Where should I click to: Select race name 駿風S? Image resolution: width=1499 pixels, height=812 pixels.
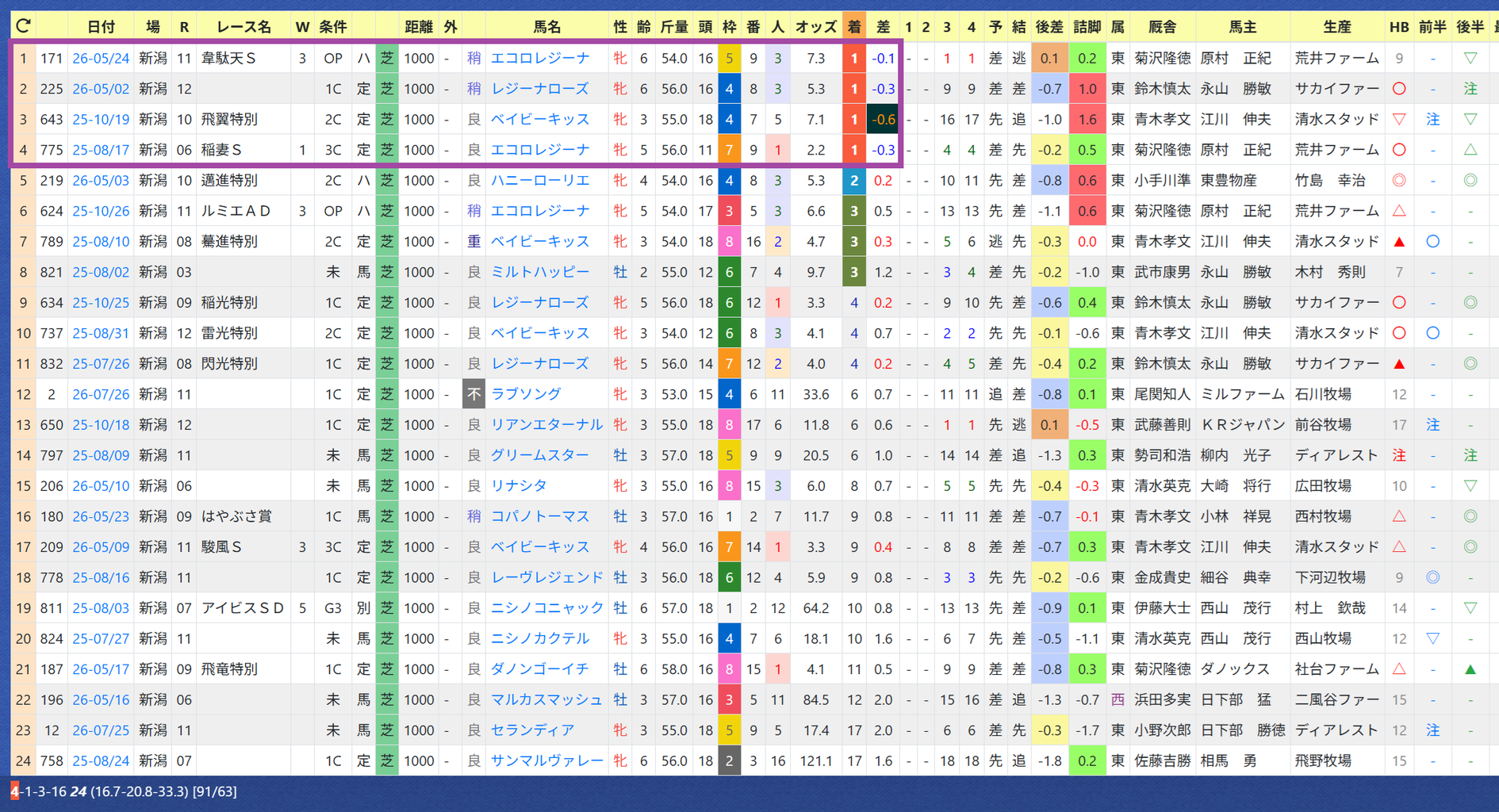tap(222, 547)
